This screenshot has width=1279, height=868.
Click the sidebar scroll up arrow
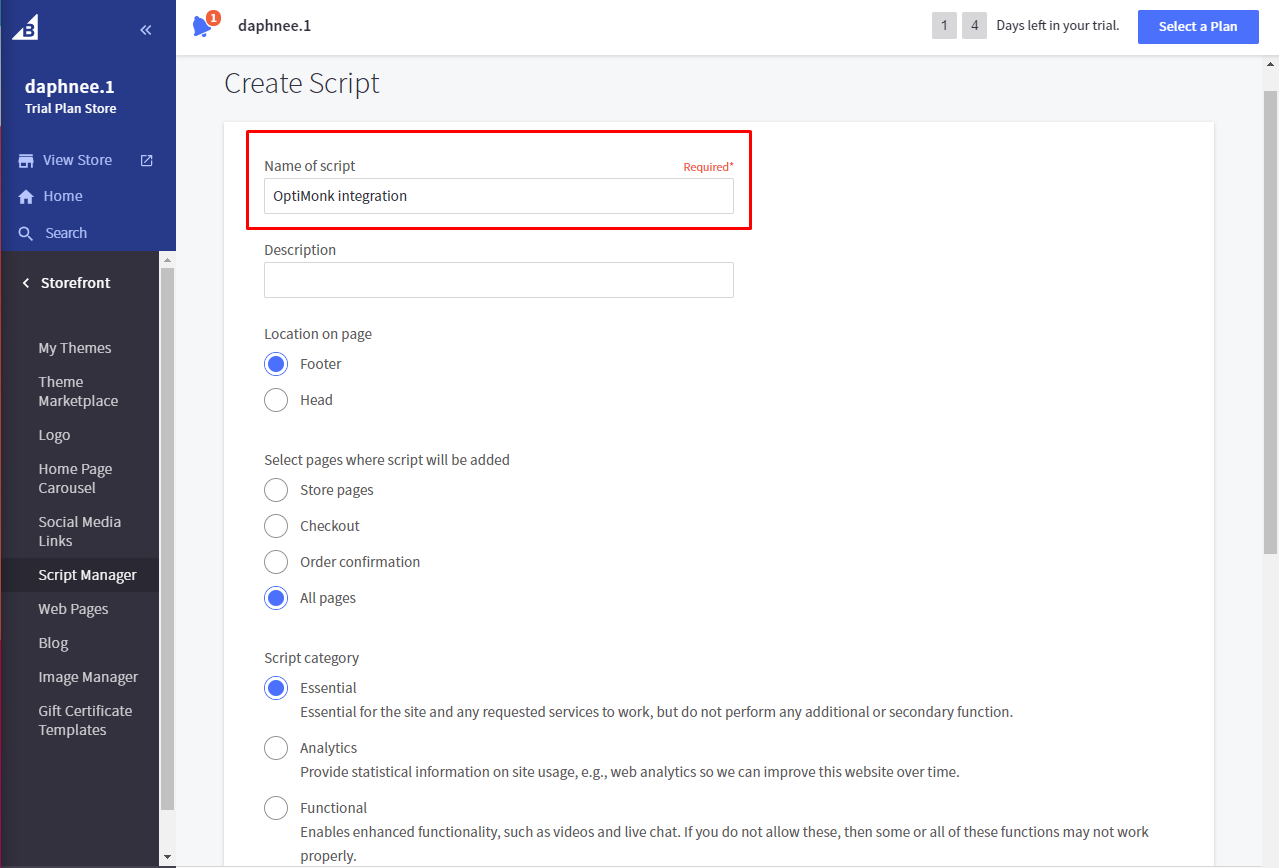pos(167,259)
